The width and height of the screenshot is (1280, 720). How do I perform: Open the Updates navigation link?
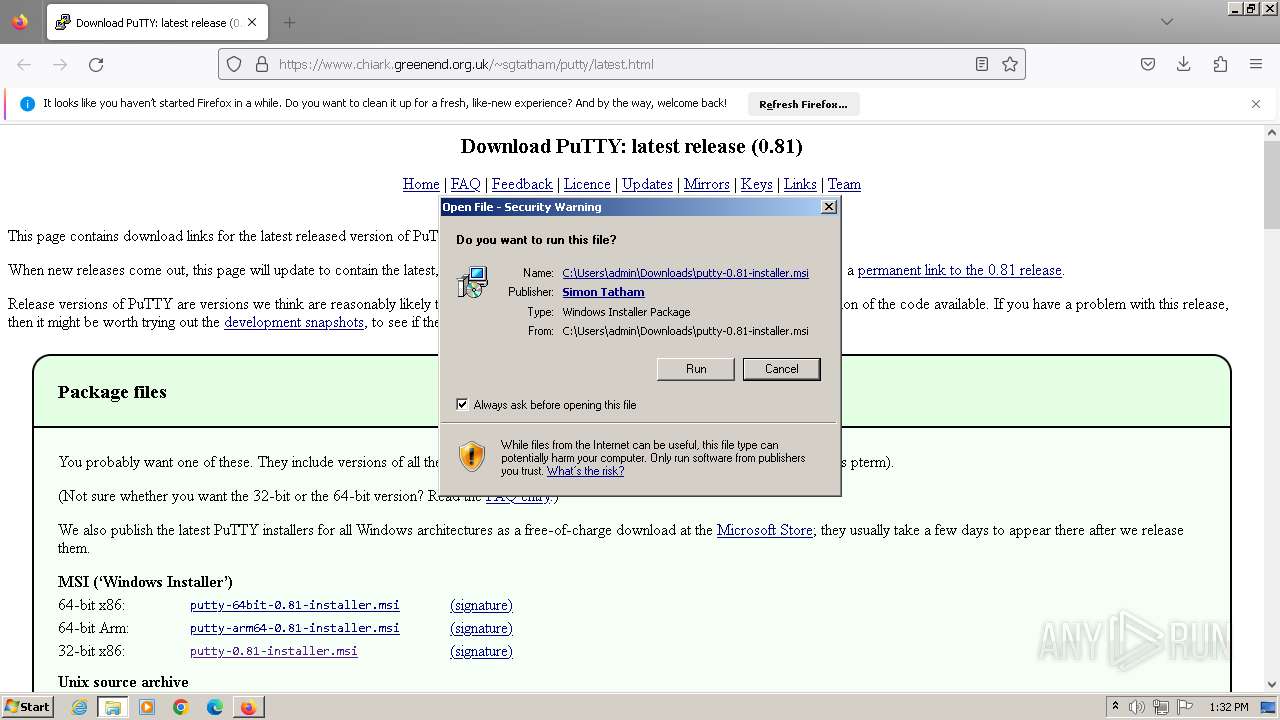[x=647, y=184]
